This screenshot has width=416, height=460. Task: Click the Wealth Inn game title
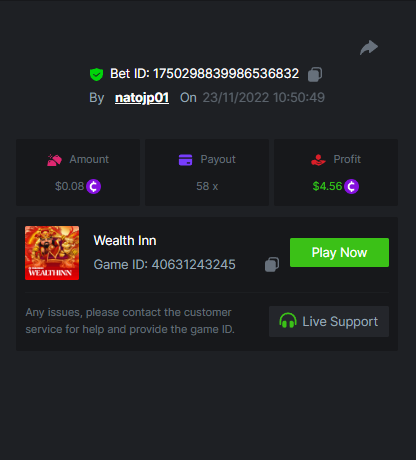coord(125,240)
